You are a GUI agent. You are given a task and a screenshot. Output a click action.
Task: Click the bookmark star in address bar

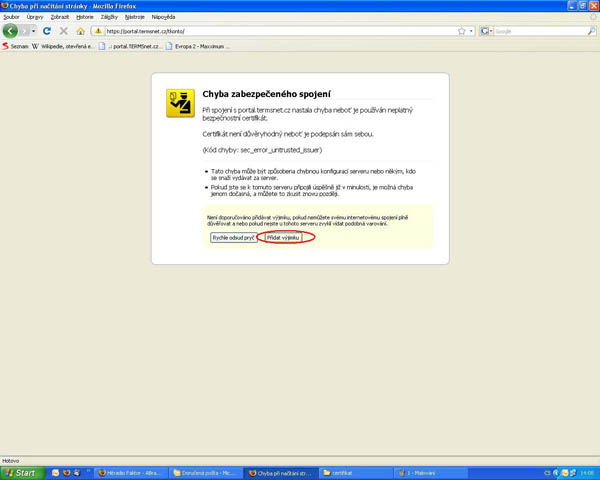click(x=460, y=31)
